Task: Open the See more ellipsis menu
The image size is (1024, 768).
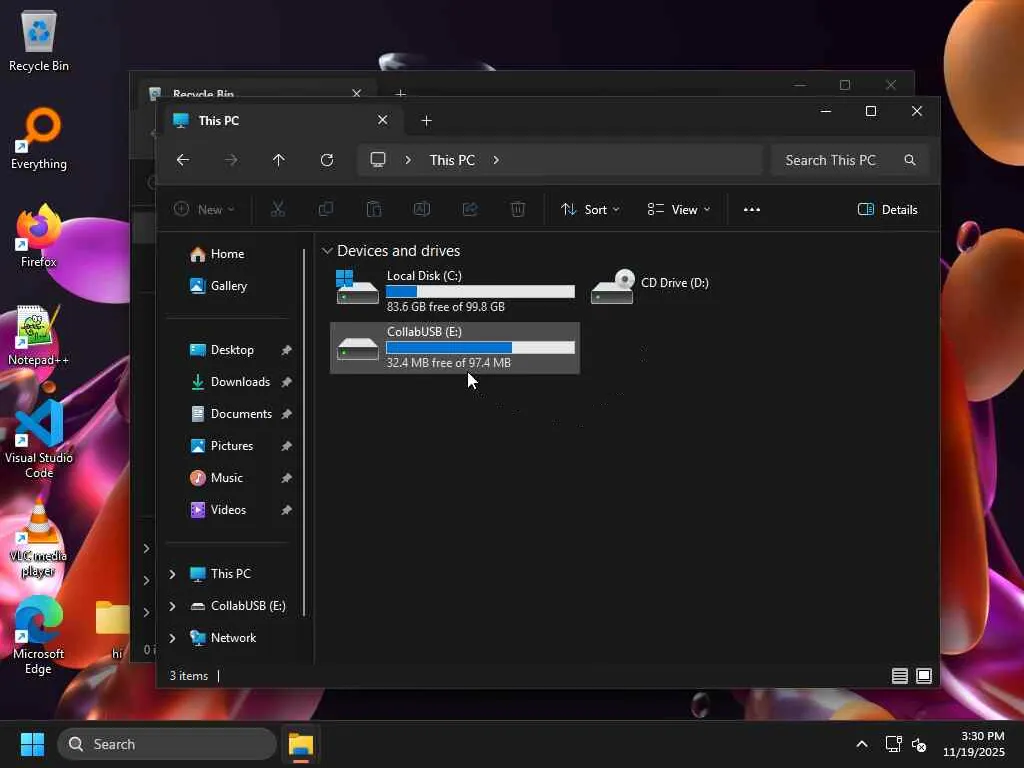Action: click(752, 210)
